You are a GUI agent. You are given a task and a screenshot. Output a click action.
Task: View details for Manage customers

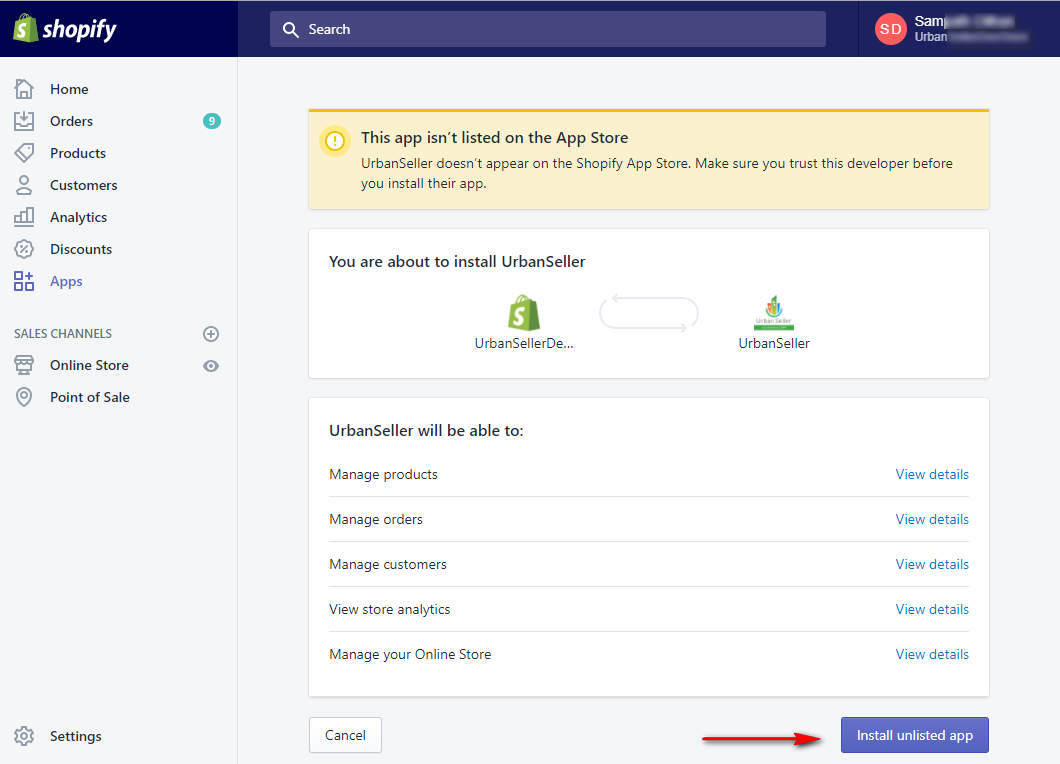931,564
